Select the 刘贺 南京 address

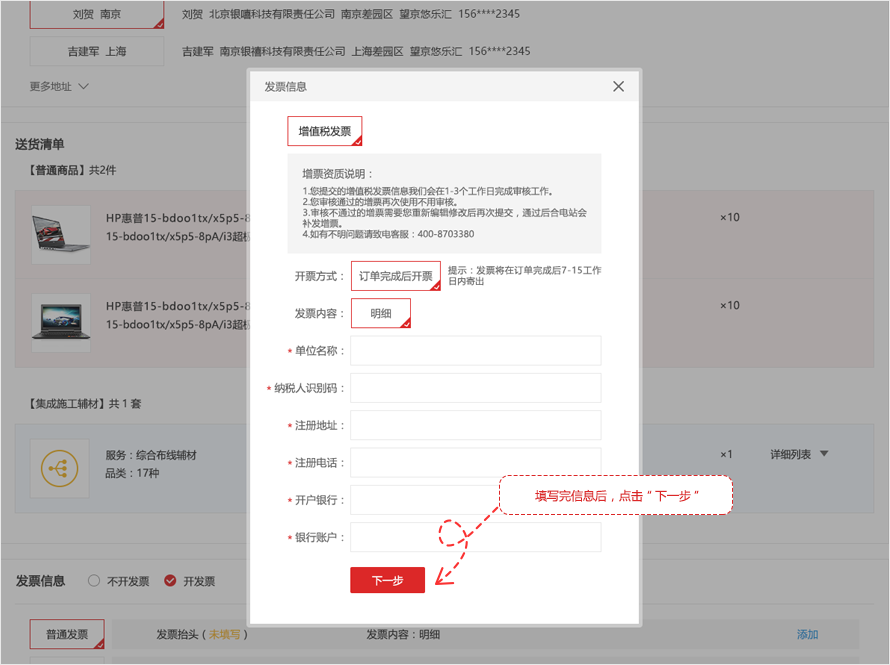tap(97, 14)
